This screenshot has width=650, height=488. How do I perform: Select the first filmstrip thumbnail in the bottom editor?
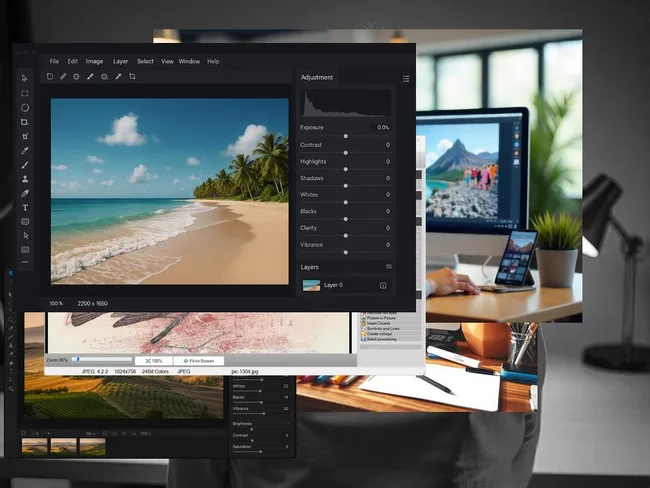pos(34,447)
